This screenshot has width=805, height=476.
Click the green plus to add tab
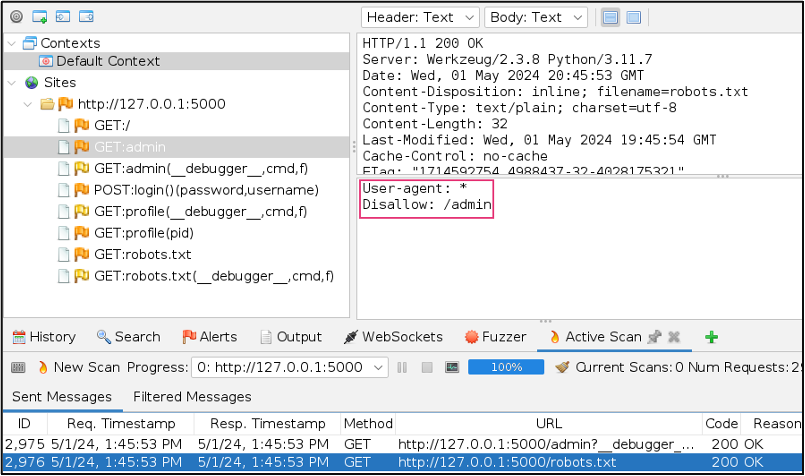click(x=712, y=337)
